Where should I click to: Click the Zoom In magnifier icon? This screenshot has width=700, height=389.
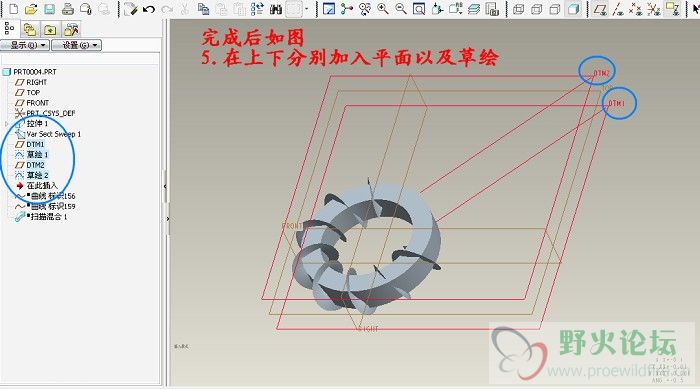point(383,9)
